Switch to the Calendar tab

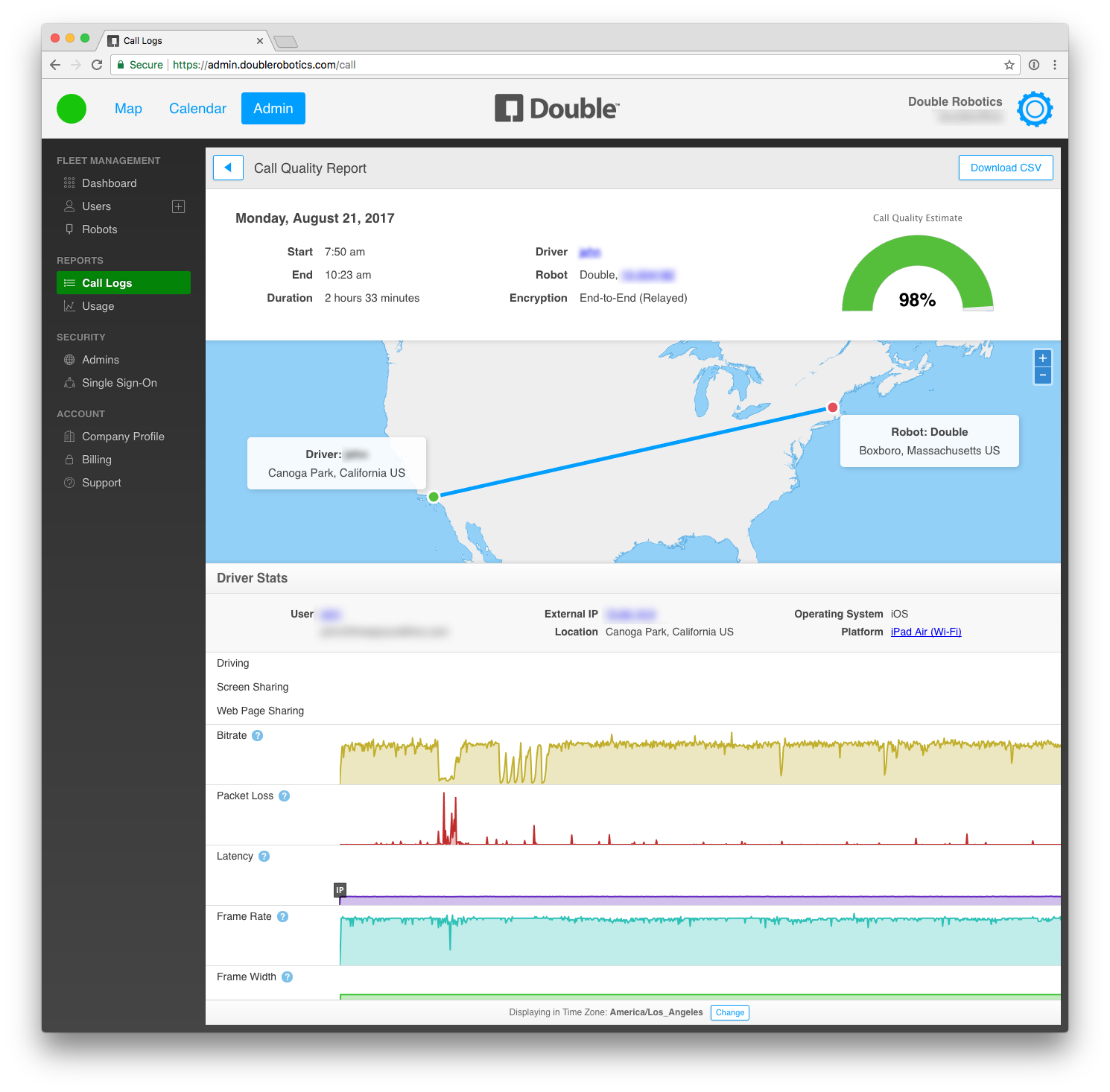(x=197, y=109)
